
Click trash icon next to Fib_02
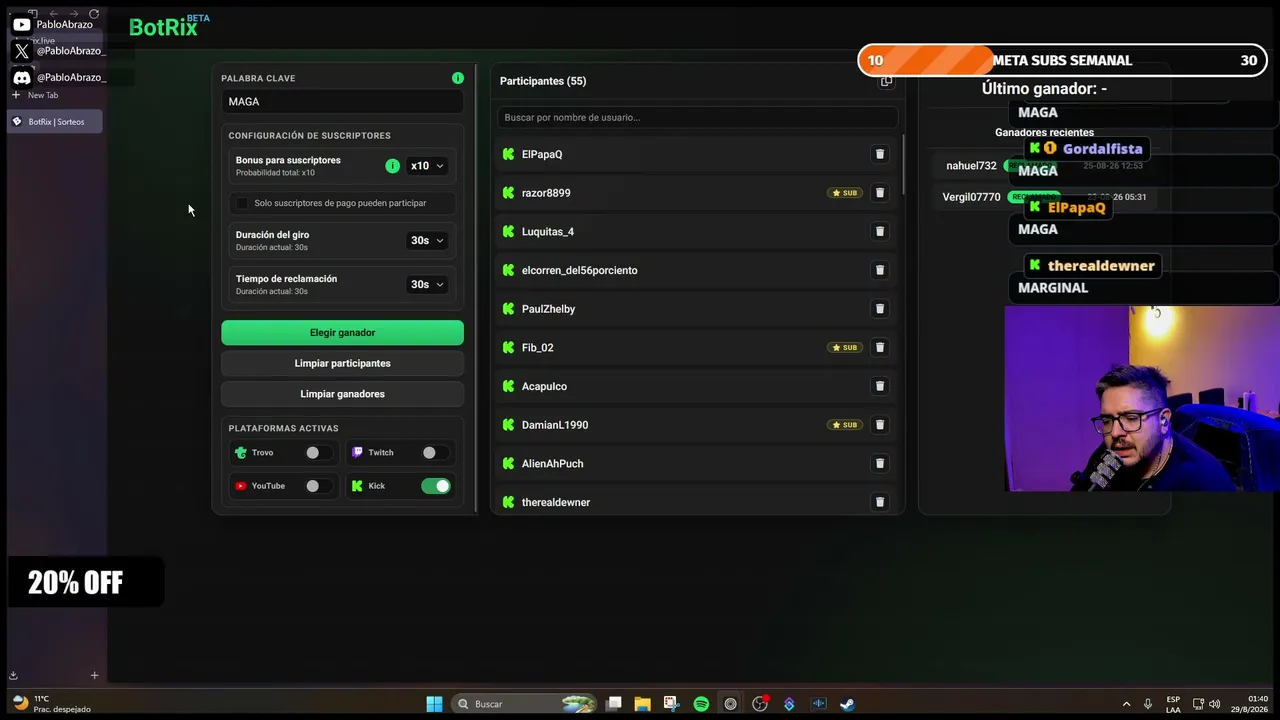pyautogui.click(x=880, y=347)
